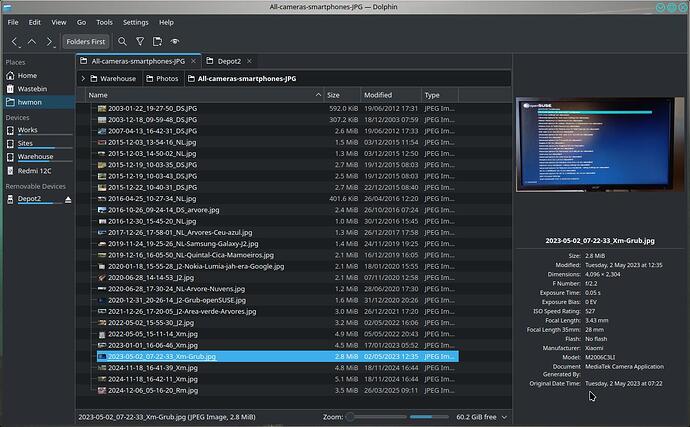Open the search magnifier tool
Viewport: 690px width, 427px height.
[x=122, y=42]
